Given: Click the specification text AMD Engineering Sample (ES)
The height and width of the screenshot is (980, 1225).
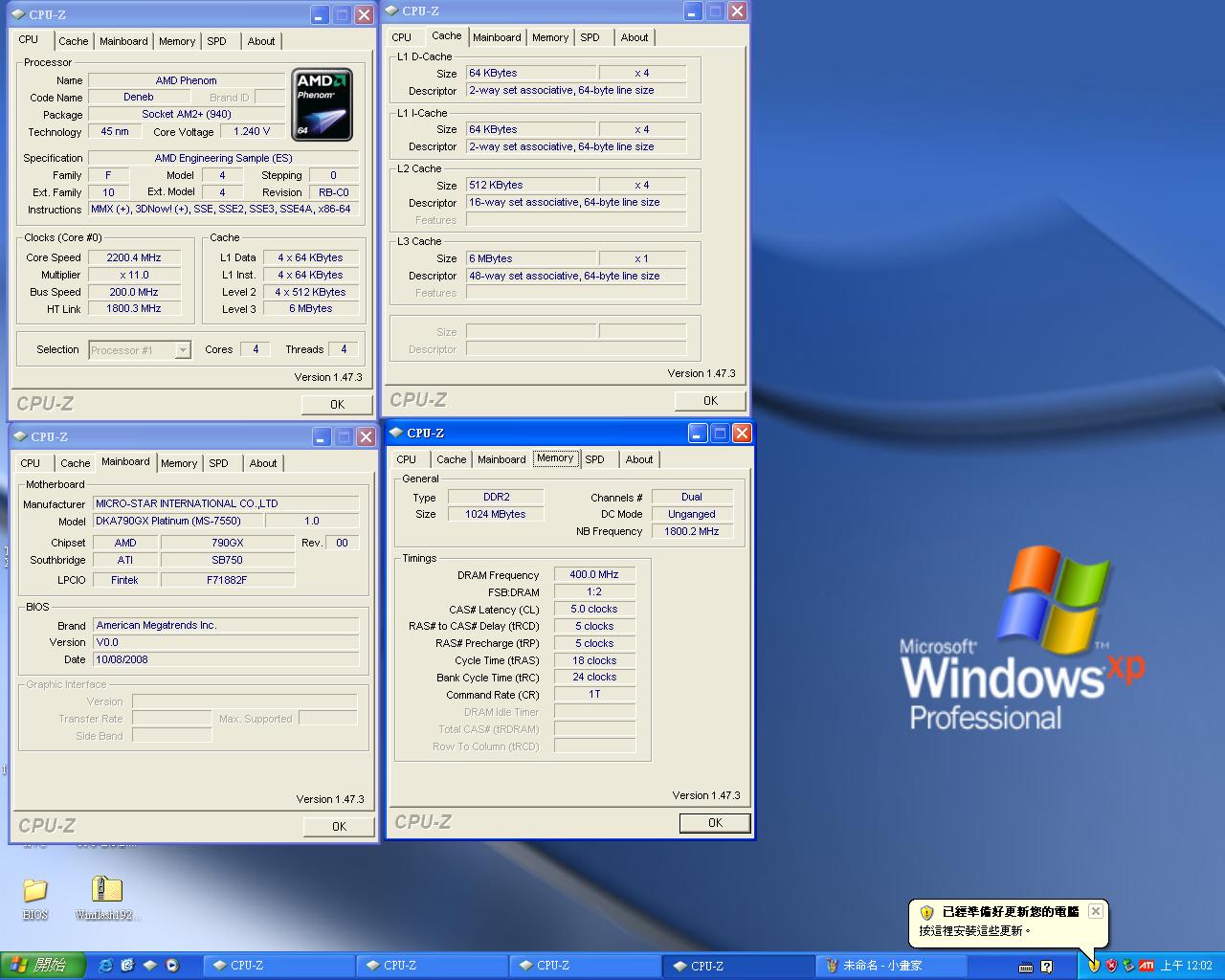Looking at the screenshot, I should point(224,158).
